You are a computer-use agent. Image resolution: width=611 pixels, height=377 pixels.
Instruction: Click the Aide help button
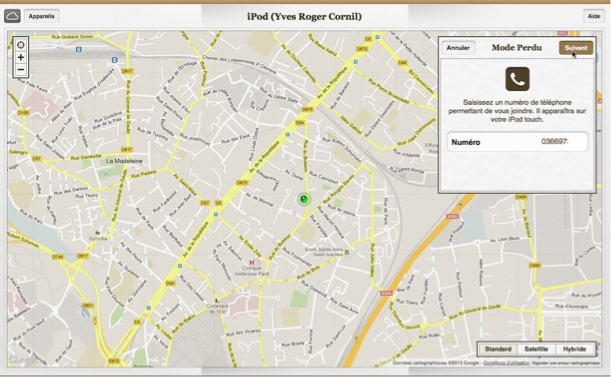[x=594, y=16]
